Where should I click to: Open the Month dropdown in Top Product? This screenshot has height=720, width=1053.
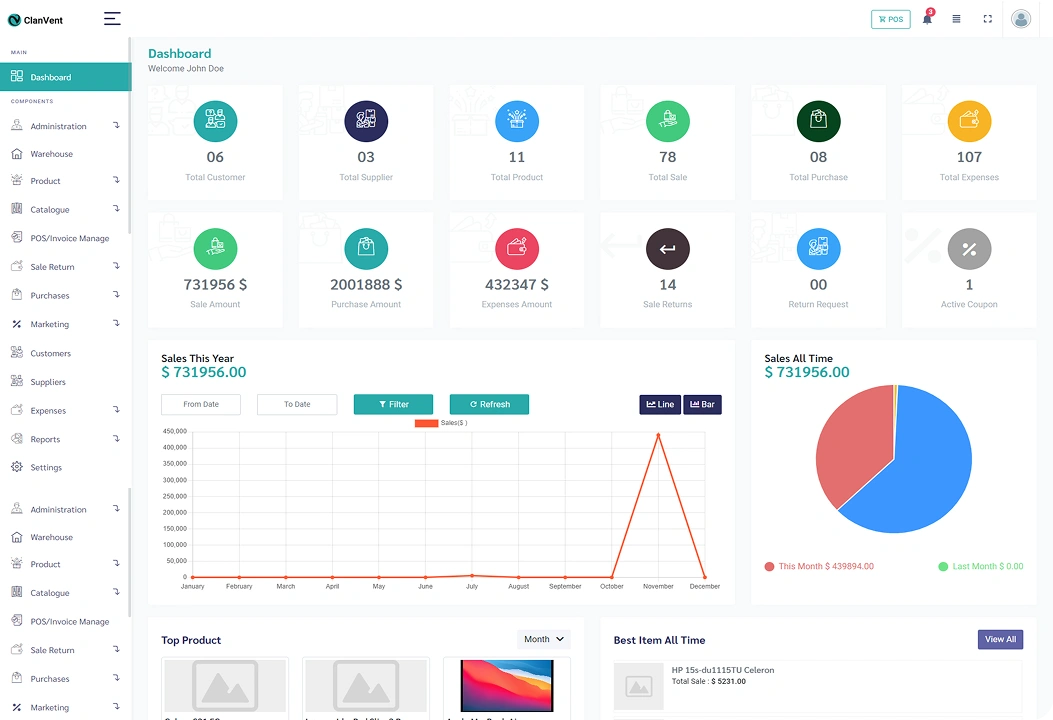click(x=544, y=639)
